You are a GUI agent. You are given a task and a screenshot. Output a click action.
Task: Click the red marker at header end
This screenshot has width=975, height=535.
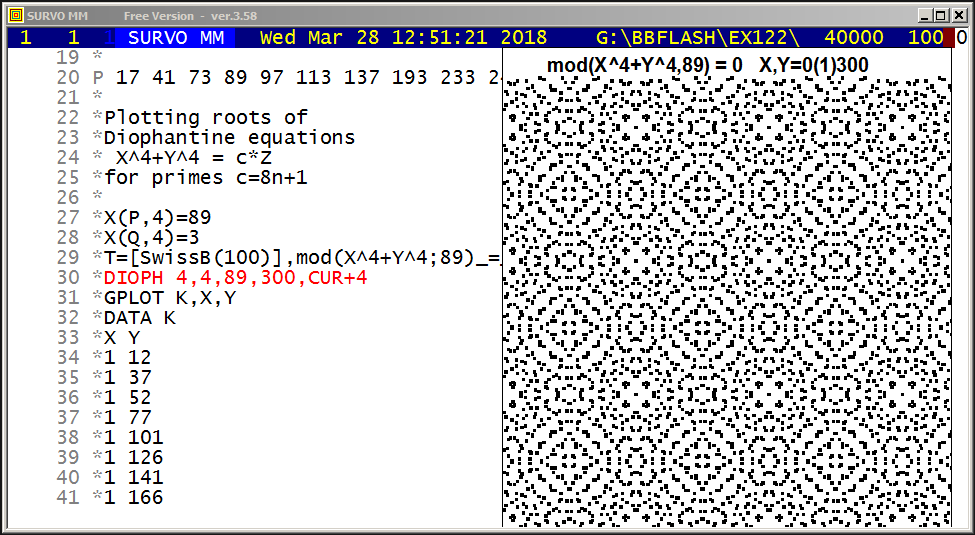click(949, 38)
